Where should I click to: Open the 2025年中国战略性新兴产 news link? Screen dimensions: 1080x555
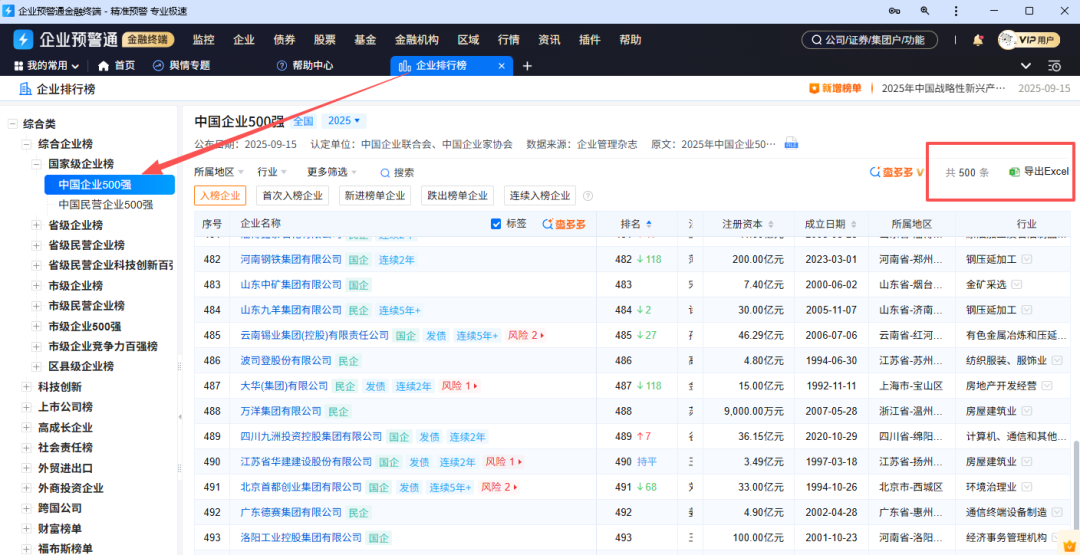(944, 89)
